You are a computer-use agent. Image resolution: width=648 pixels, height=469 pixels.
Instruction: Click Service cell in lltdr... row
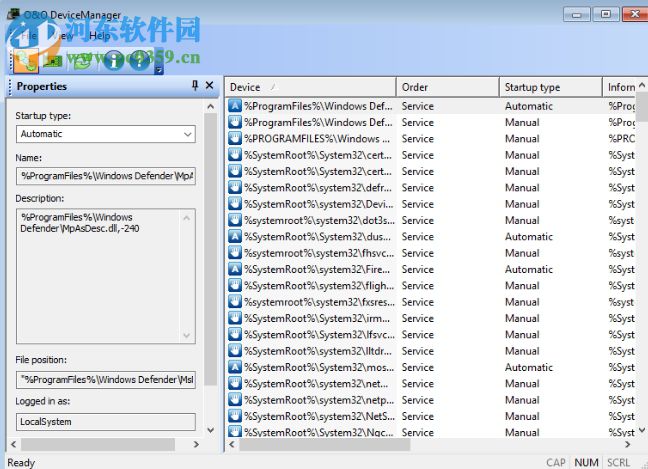[x=417, y=351]
